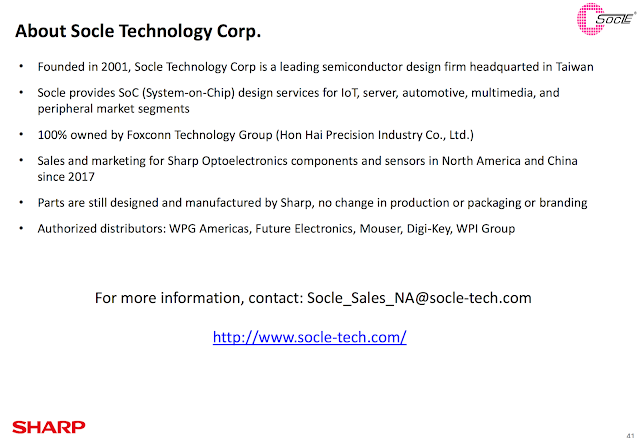Click the word 'Digi-Key' in distributors list
Screen dimensions: 640x438
pyautogui.click(x=429, y=229)
